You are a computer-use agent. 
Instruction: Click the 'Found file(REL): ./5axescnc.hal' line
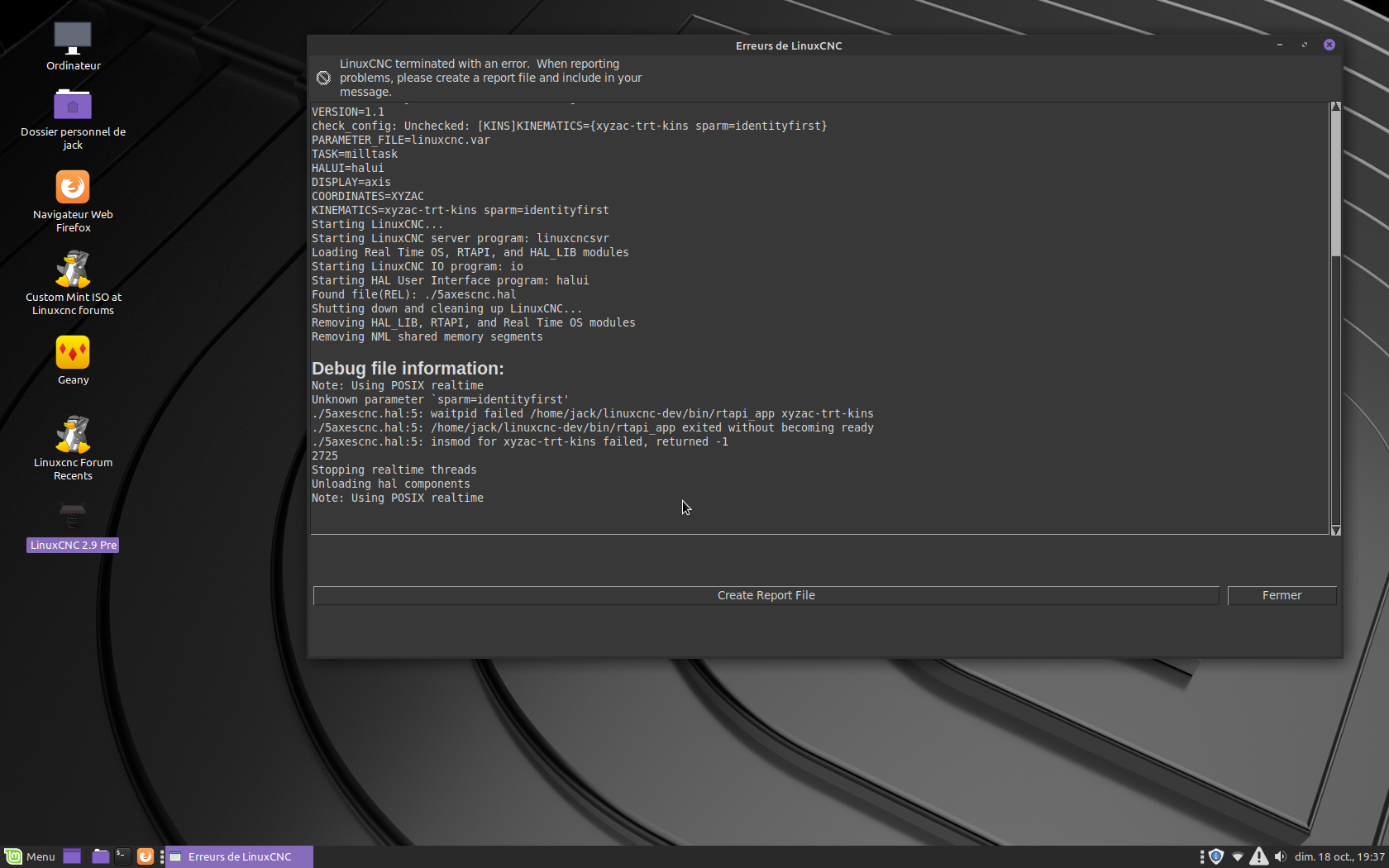point(413,294)
